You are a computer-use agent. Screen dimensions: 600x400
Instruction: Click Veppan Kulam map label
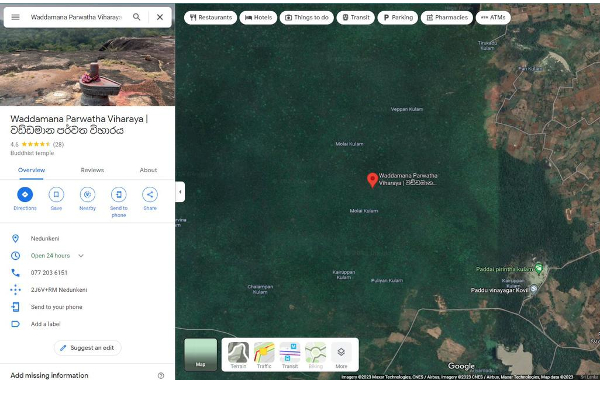pos(407,109)
